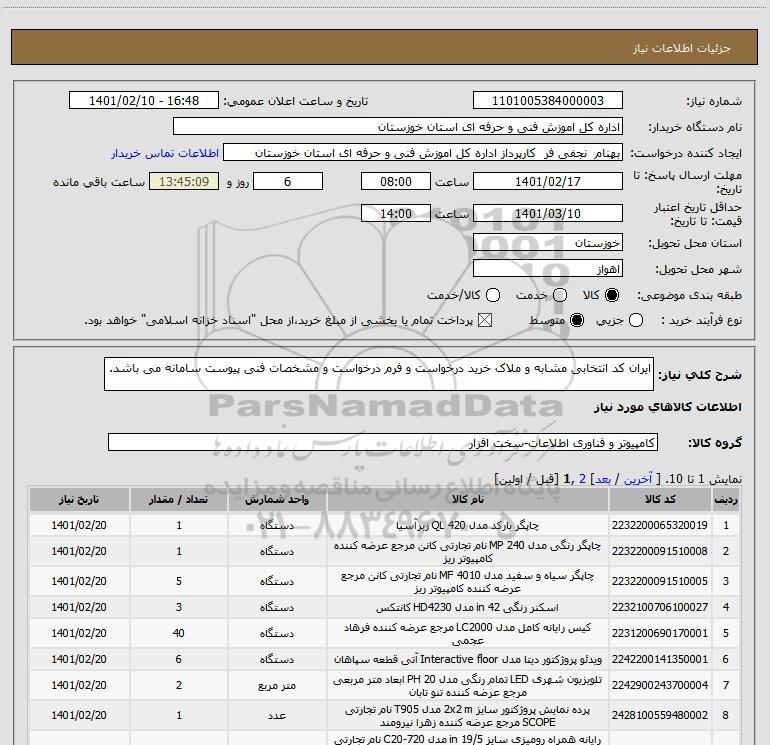770x745 pixels.
Task: Select item code 2231200690170001
Action: [660, 633]
